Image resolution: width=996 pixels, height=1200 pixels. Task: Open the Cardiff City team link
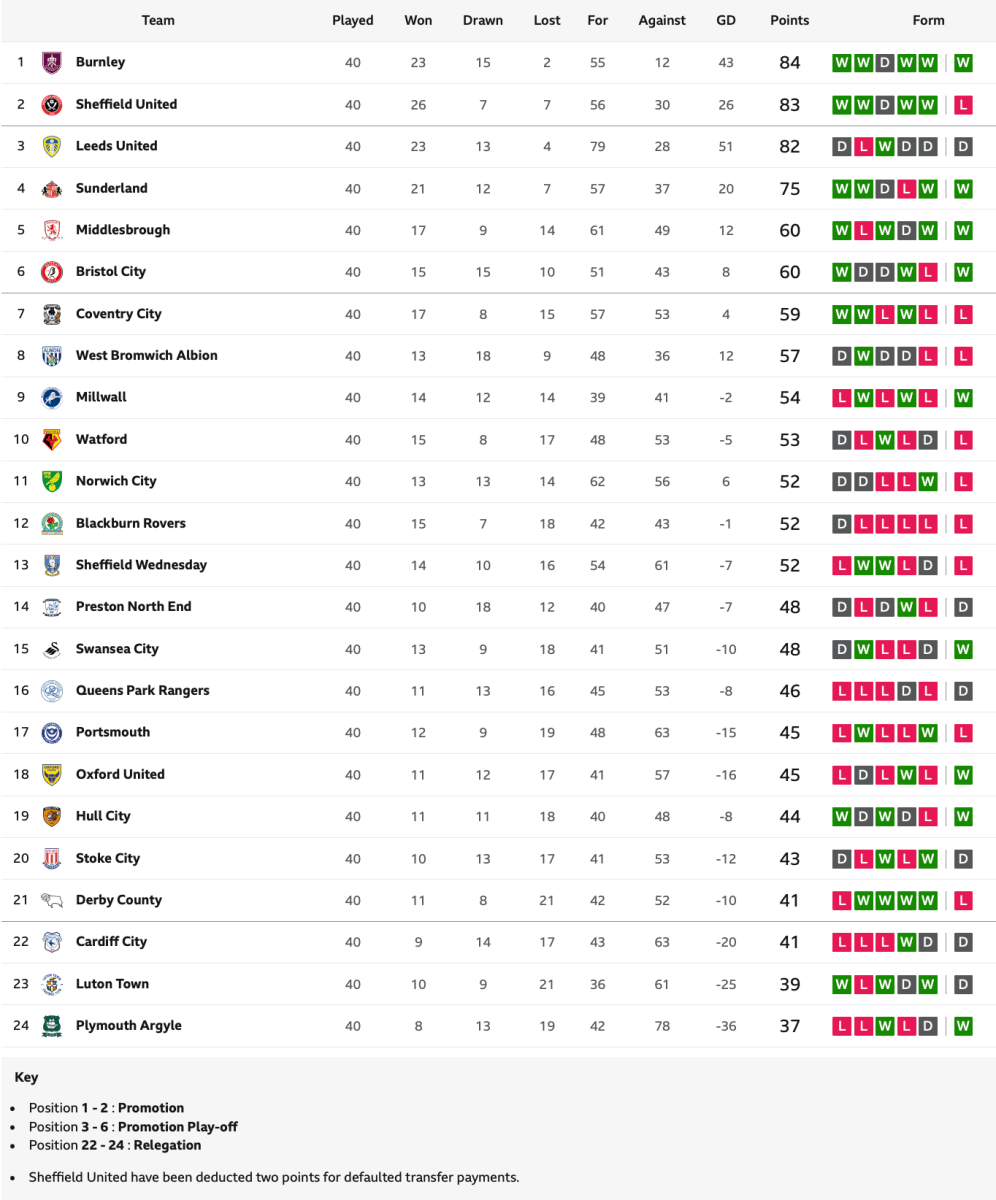point(111,942)
